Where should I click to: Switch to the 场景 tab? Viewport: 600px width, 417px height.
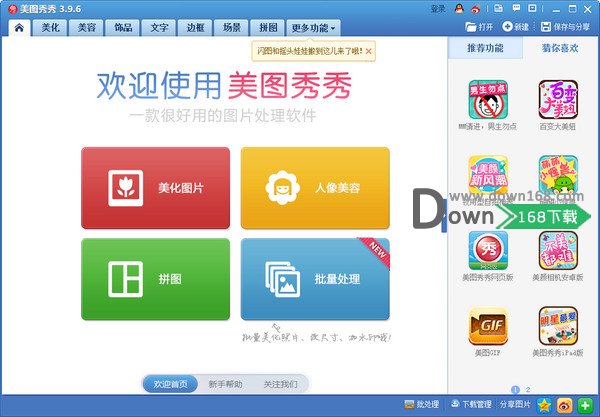pos(232,28)
